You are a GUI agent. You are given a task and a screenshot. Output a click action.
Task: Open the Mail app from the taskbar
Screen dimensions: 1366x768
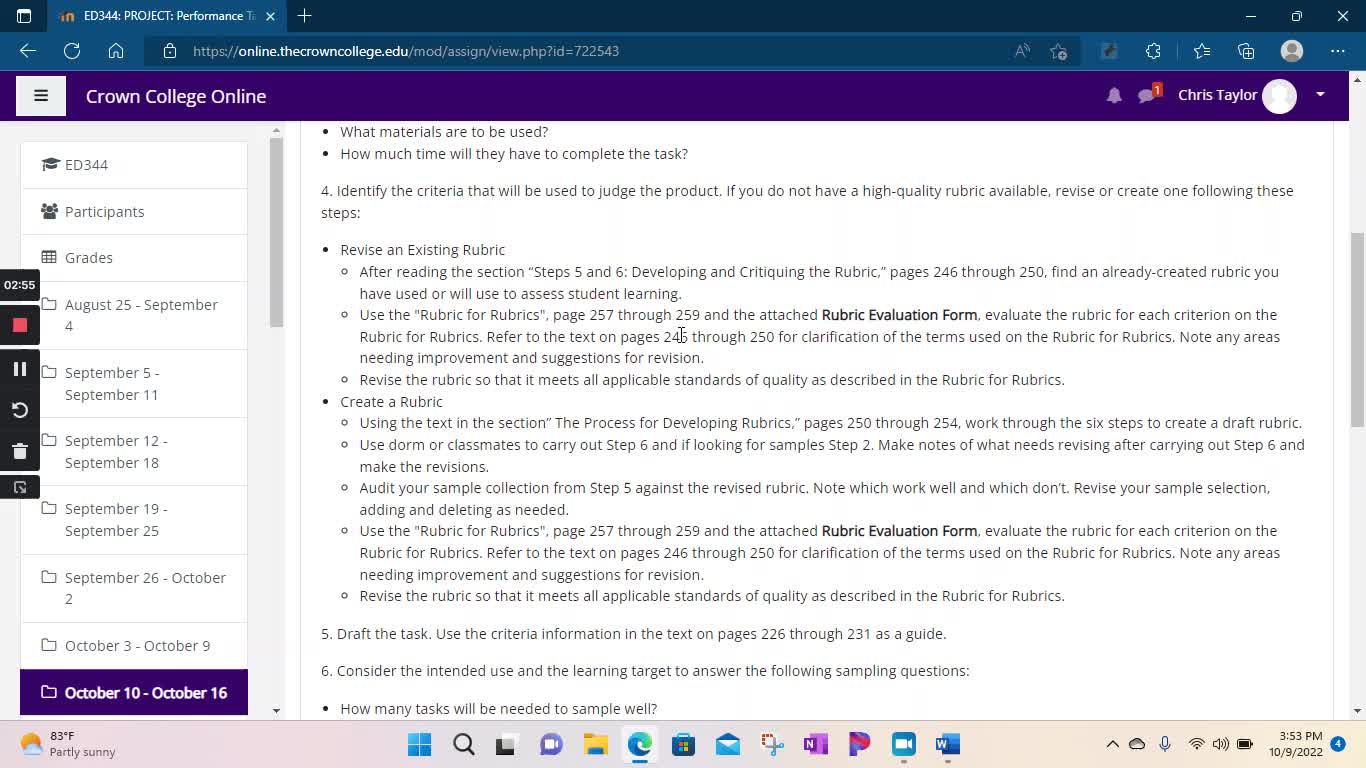[728, 744]
